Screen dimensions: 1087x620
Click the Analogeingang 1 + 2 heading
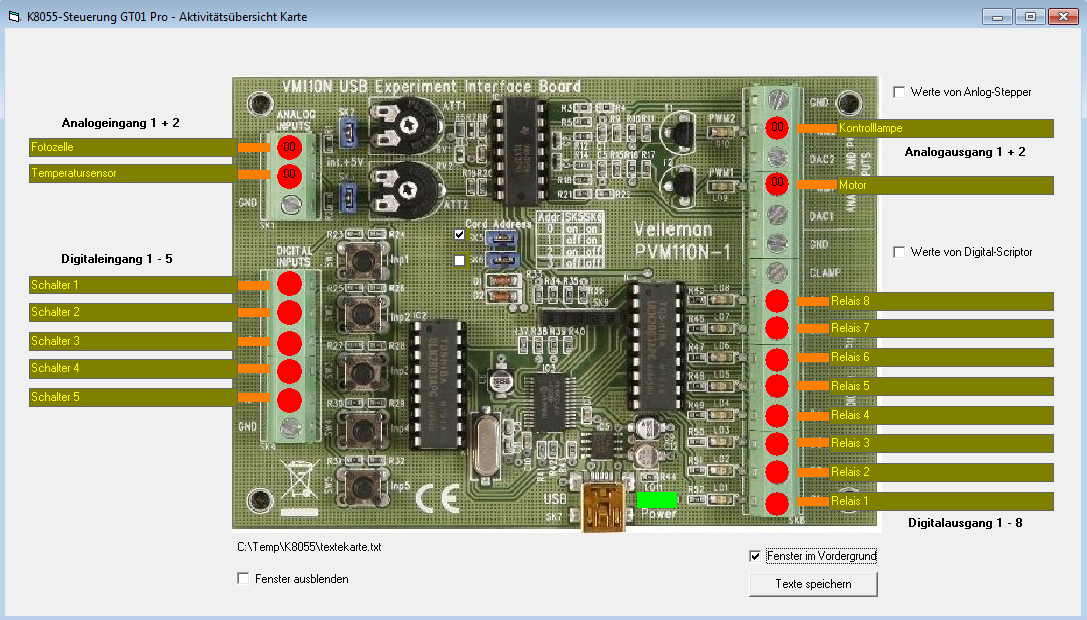click(121, 123)
